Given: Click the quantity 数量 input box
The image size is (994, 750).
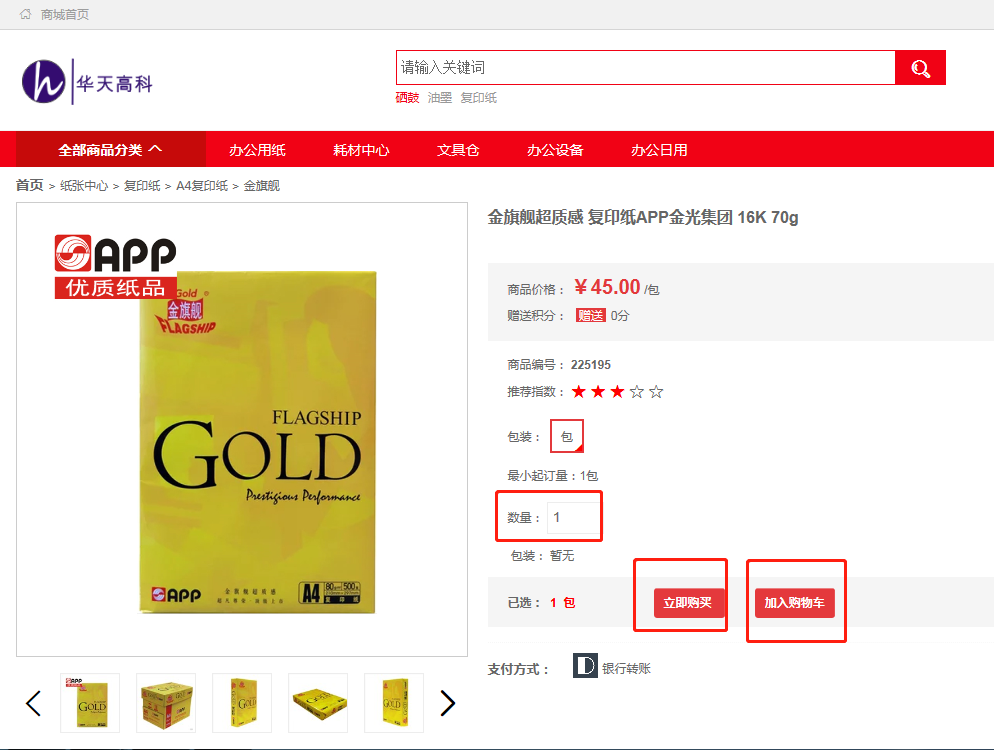Looking at the screenshot, I should coord(573,517).
